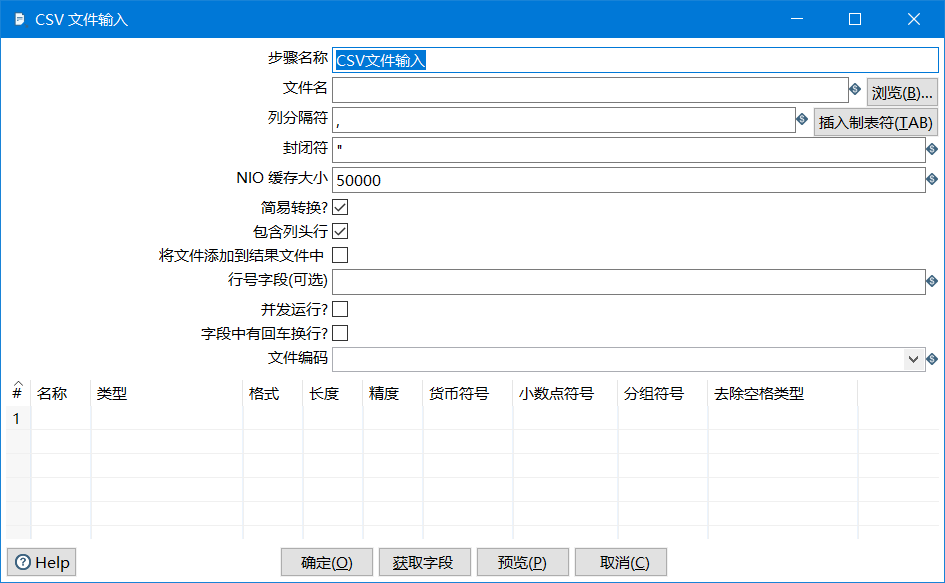Uncheck the 包含列头行 checkbox
Viewport: 945px width, 583px height.
(341, 232)
